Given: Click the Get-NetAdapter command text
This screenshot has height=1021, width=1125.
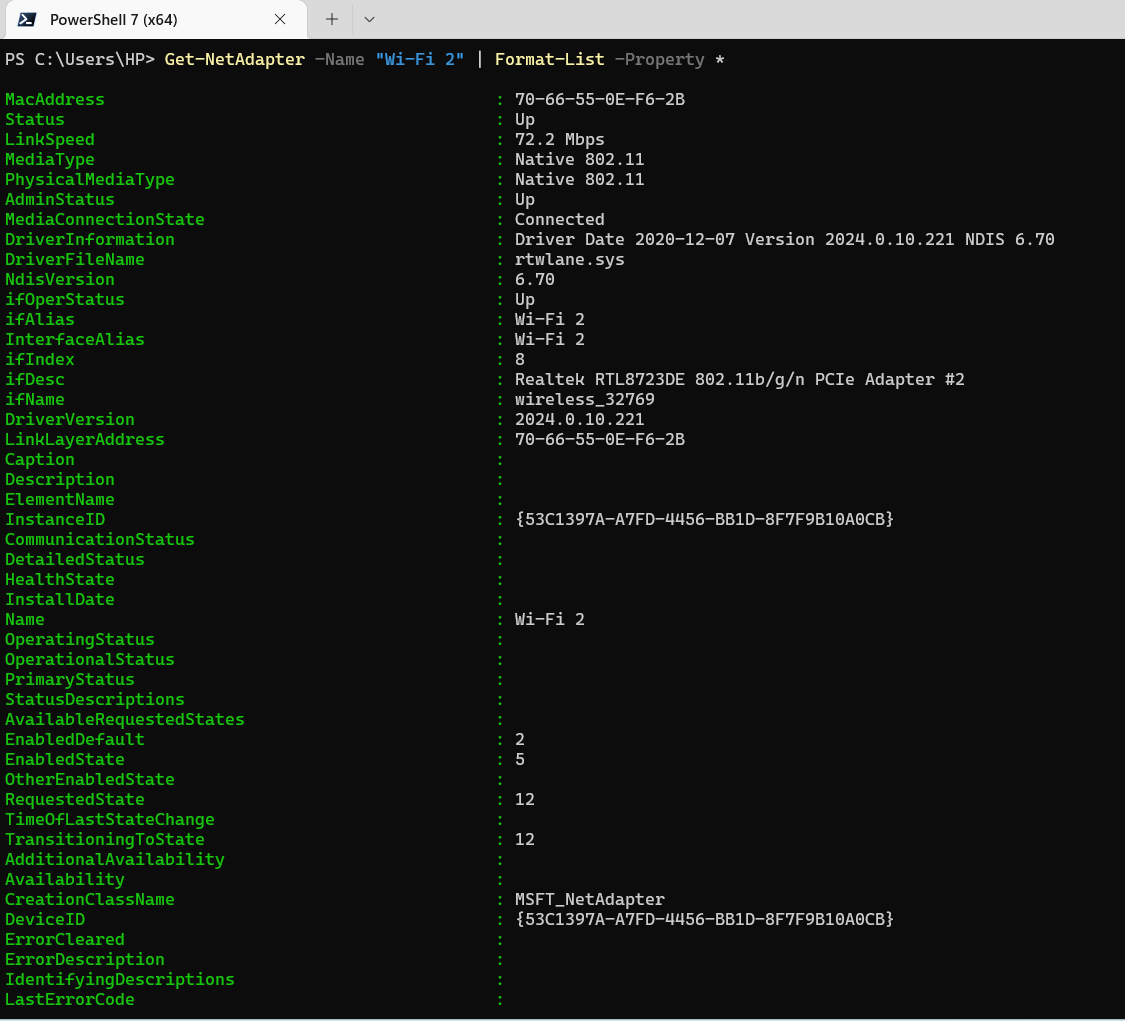Looking at the screenshot, I should 234,59.
